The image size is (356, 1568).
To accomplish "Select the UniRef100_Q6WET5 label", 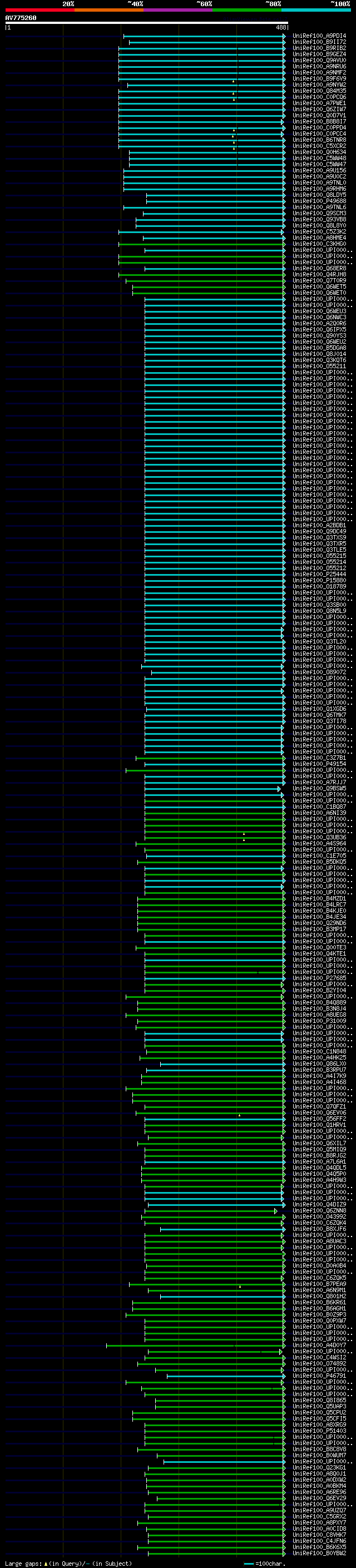I will (x=319, y=286).
